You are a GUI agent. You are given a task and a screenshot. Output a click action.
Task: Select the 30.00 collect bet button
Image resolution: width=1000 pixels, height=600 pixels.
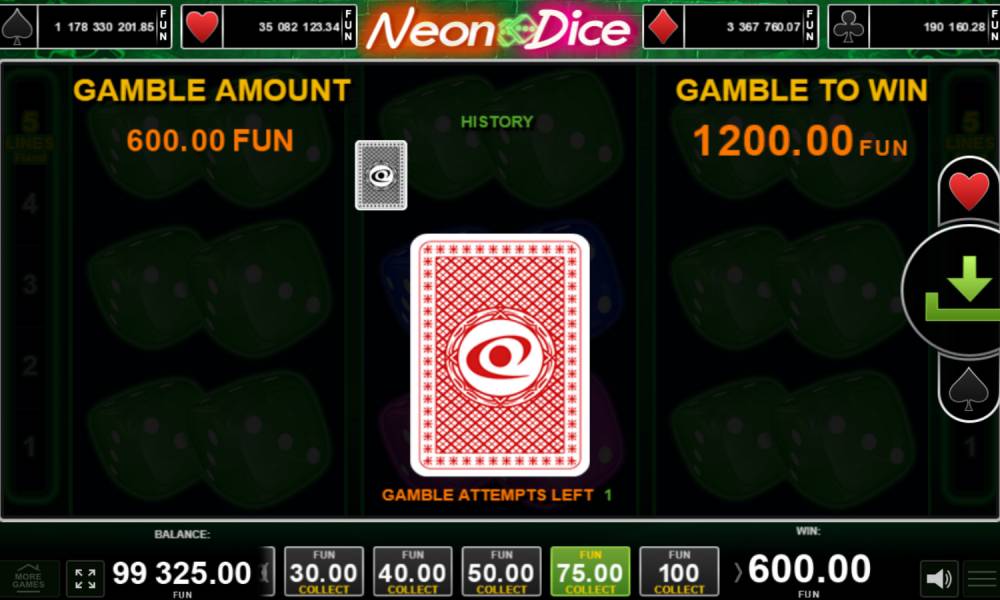pos(323,571)
